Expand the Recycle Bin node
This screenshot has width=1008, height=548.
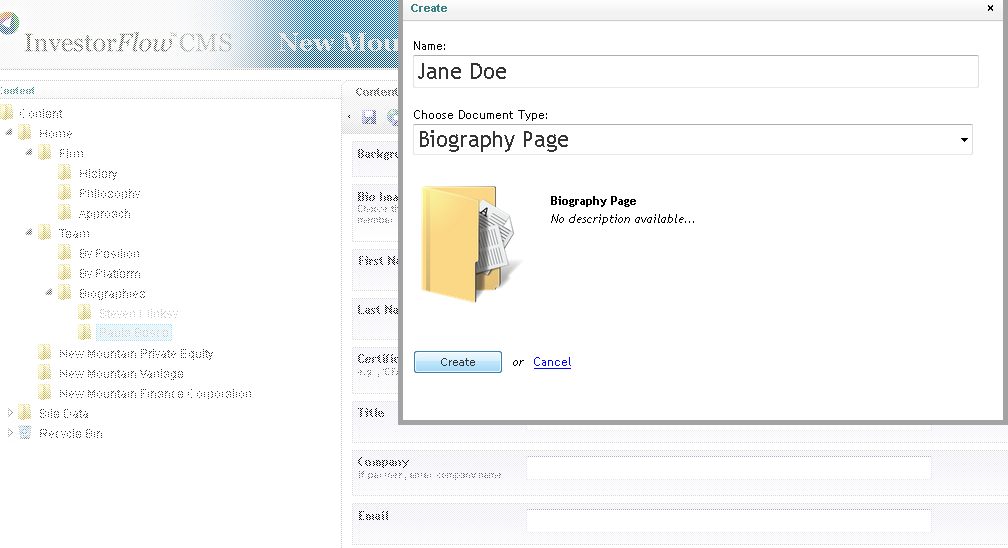coord(10,433)
